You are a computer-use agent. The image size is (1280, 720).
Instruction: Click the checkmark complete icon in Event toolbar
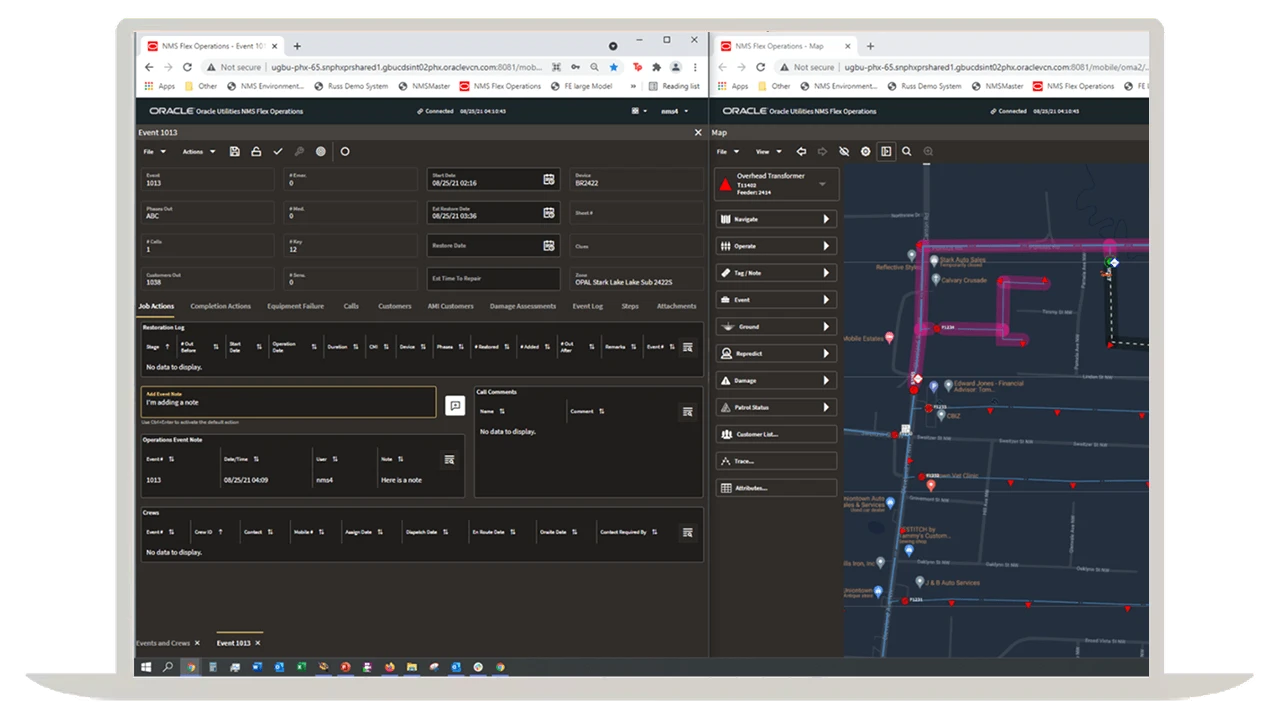tap(279, 151)
